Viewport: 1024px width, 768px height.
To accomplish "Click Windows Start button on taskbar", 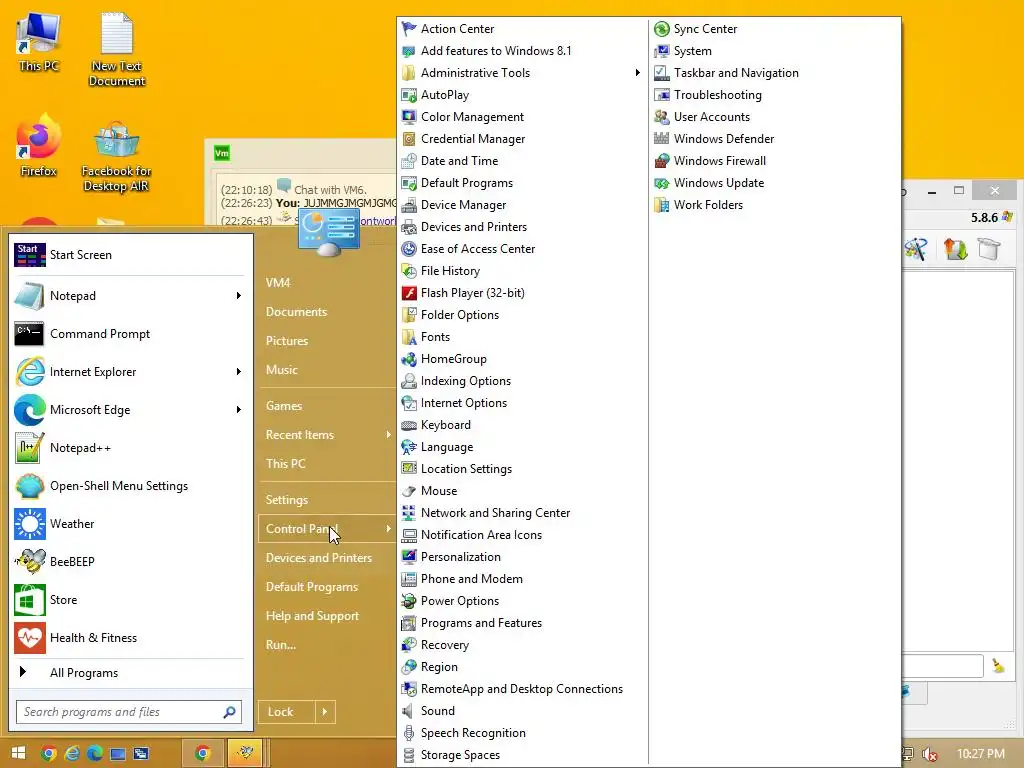I will [18, 753].
